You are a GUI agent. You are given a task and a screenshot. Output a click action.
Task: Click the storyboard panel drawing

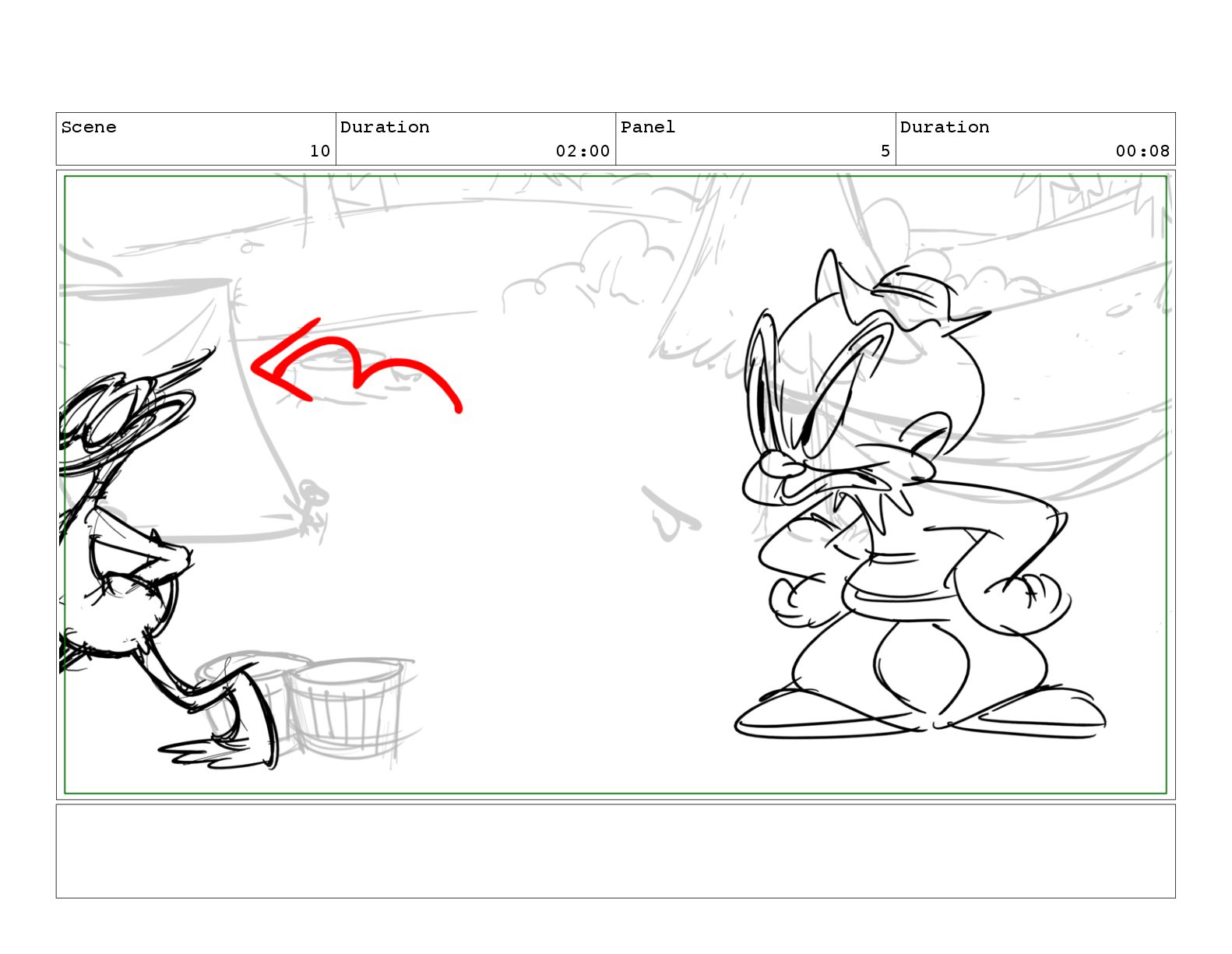(615, 484)
